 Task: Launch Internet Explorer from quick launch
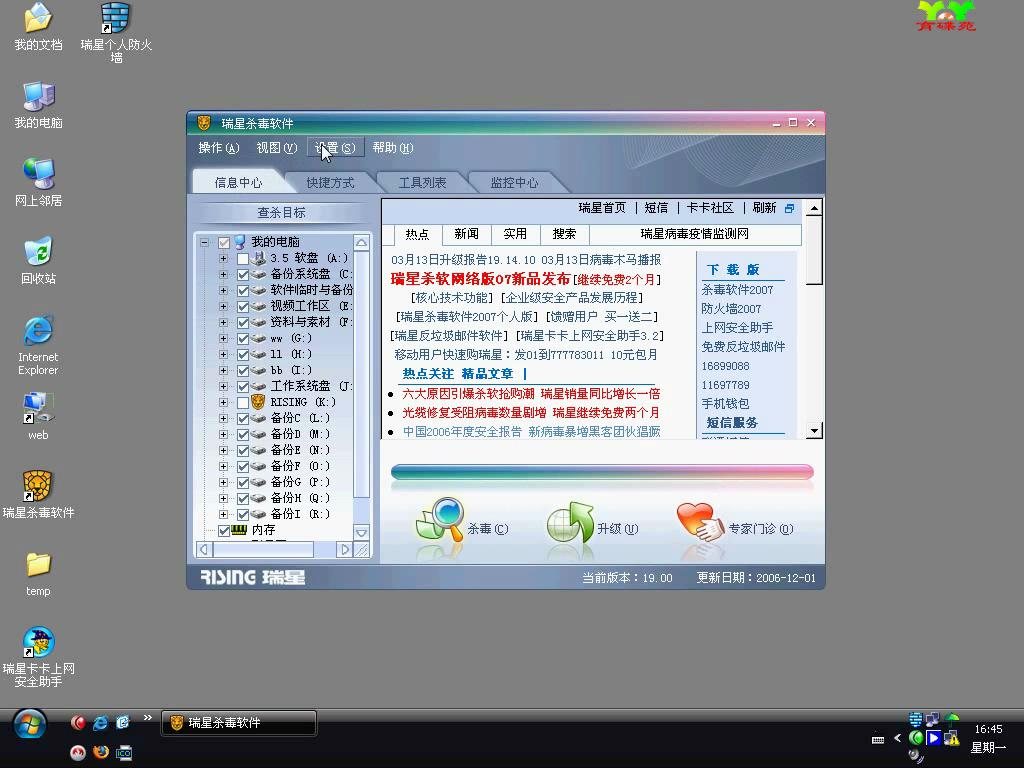pos(100,722)
